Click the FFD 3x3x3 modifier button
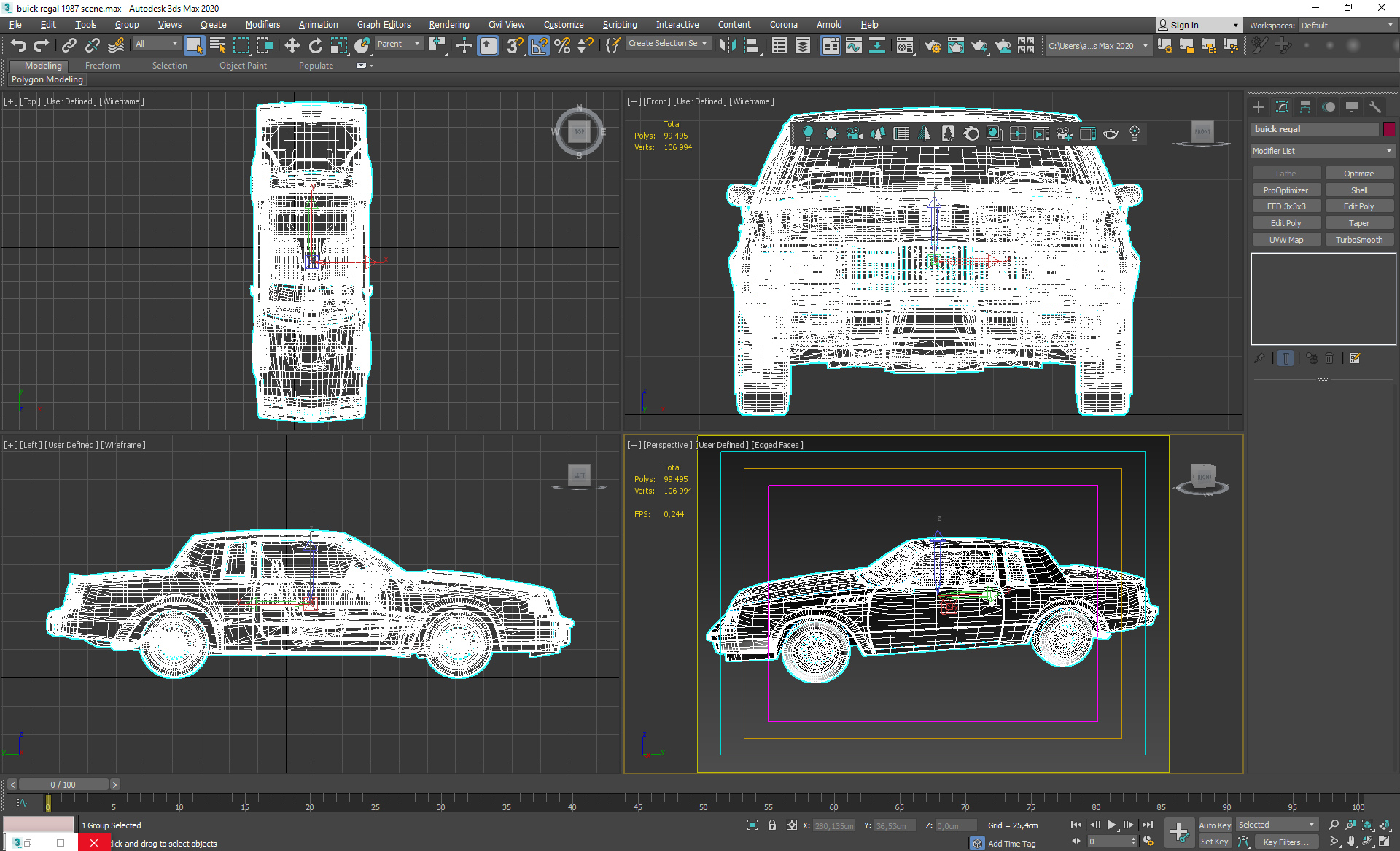 coord(1286,206)
